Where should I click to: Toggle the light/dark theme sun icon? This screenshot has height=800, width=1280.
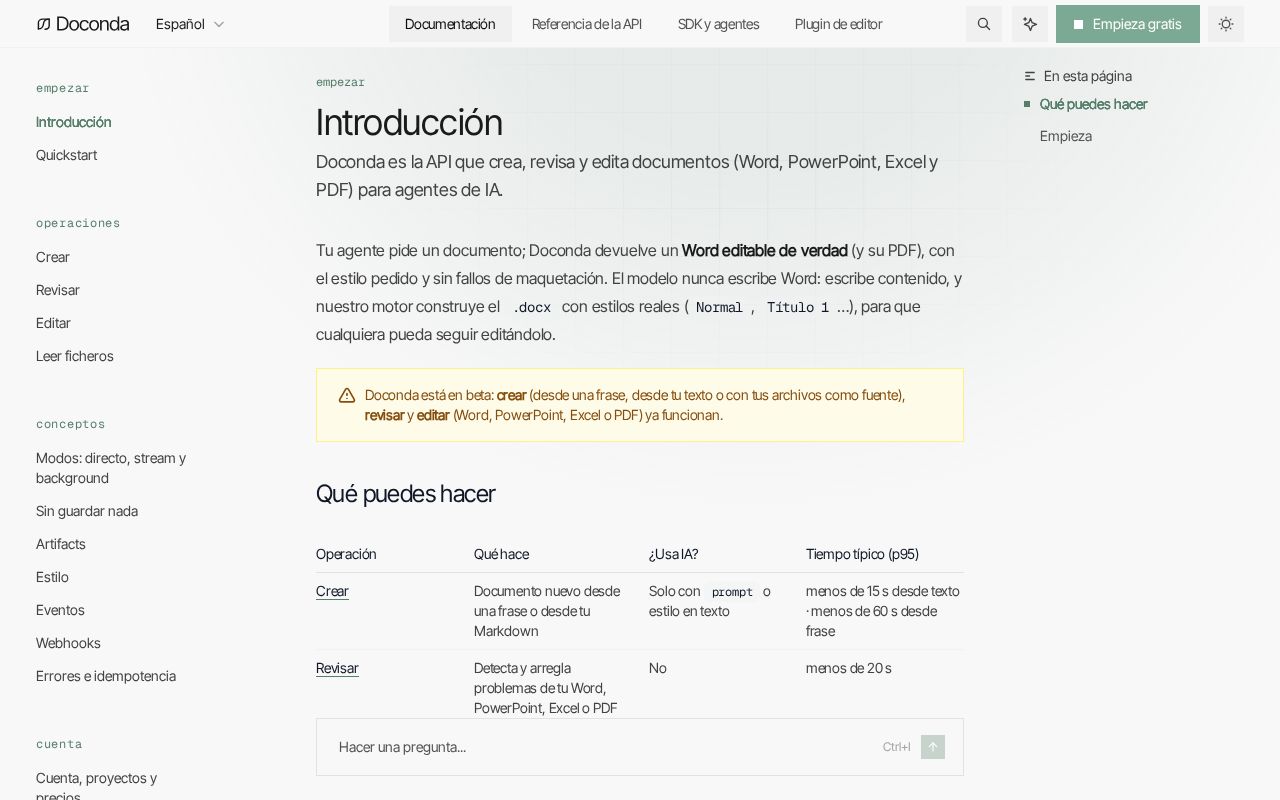pyautogui.click(x=1226, y=24)
